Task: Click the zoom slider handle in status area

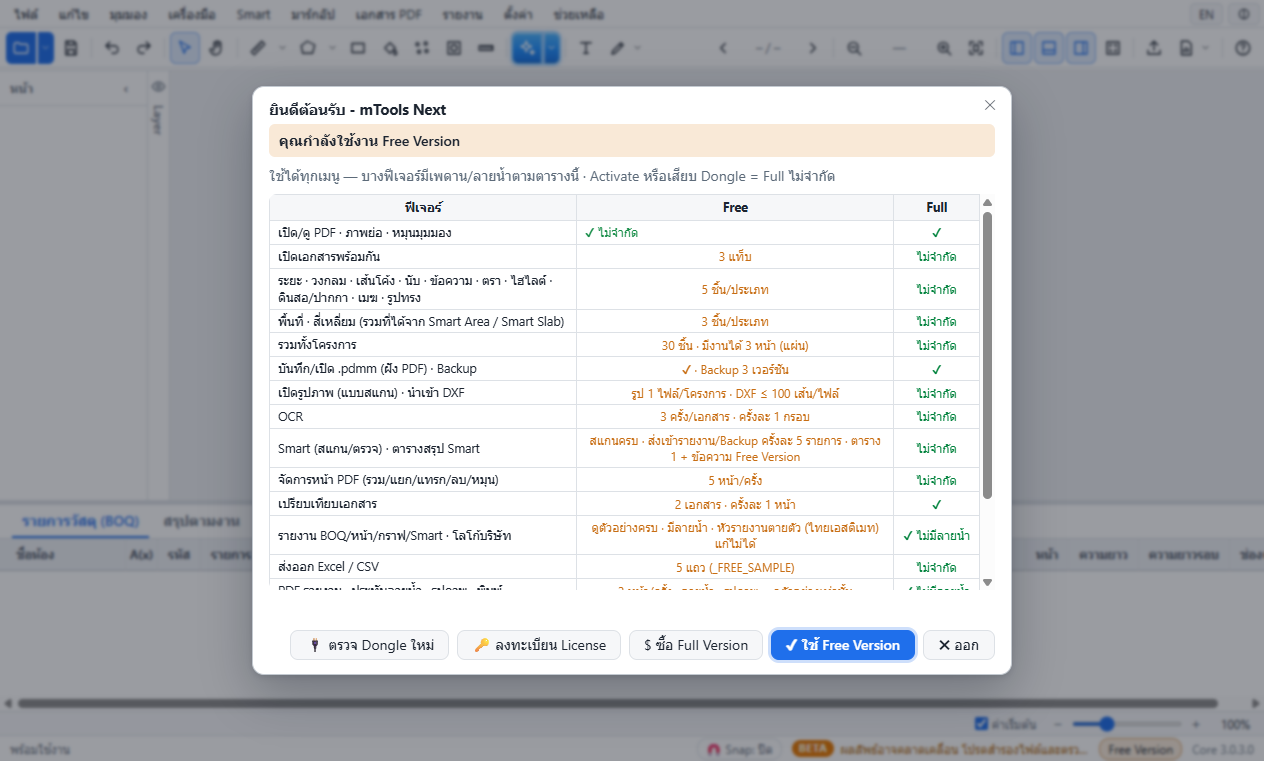Action: click(1106, 723)
